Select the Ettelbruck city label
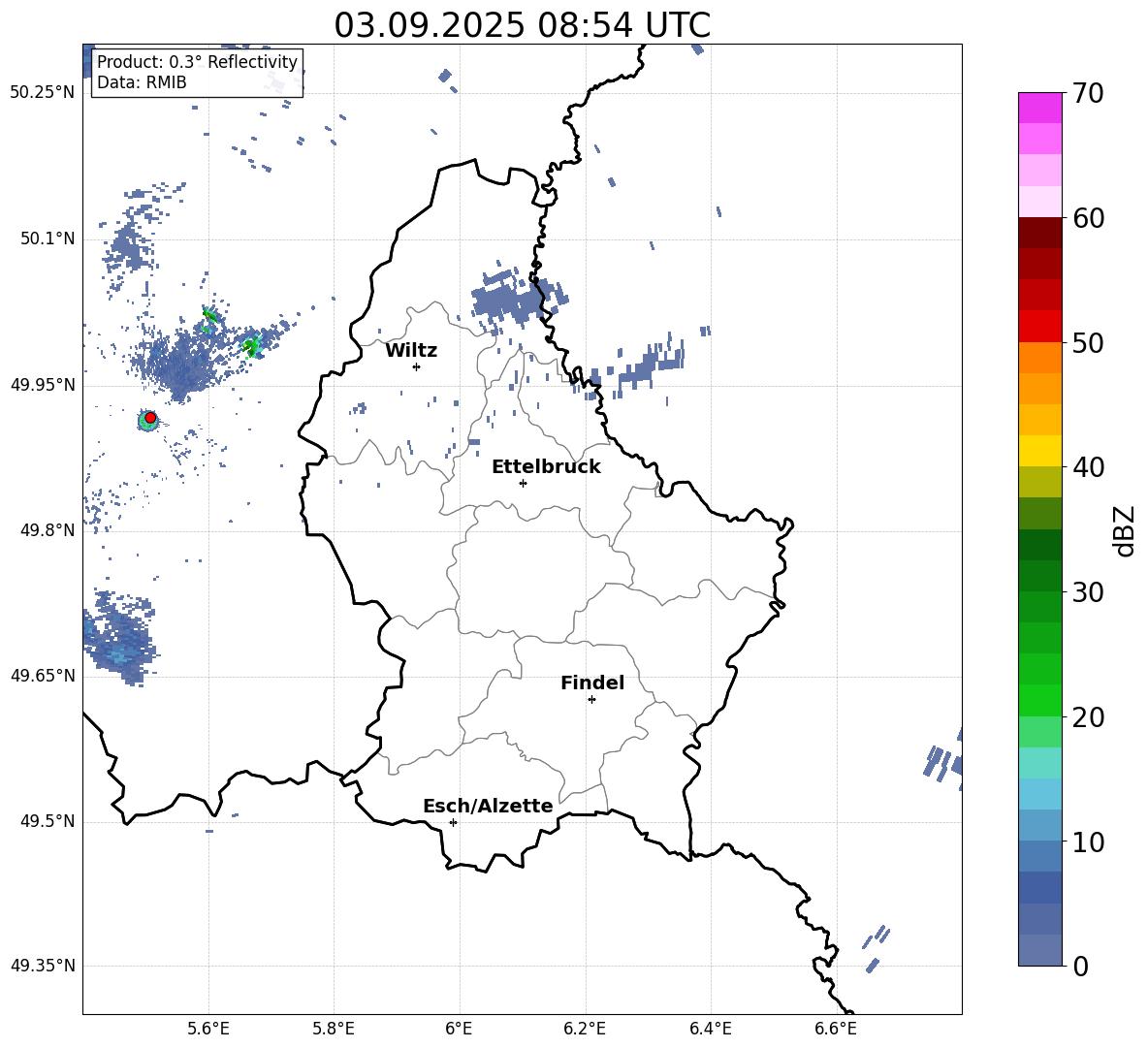The image size is (1148, 1048). point(546,467)
